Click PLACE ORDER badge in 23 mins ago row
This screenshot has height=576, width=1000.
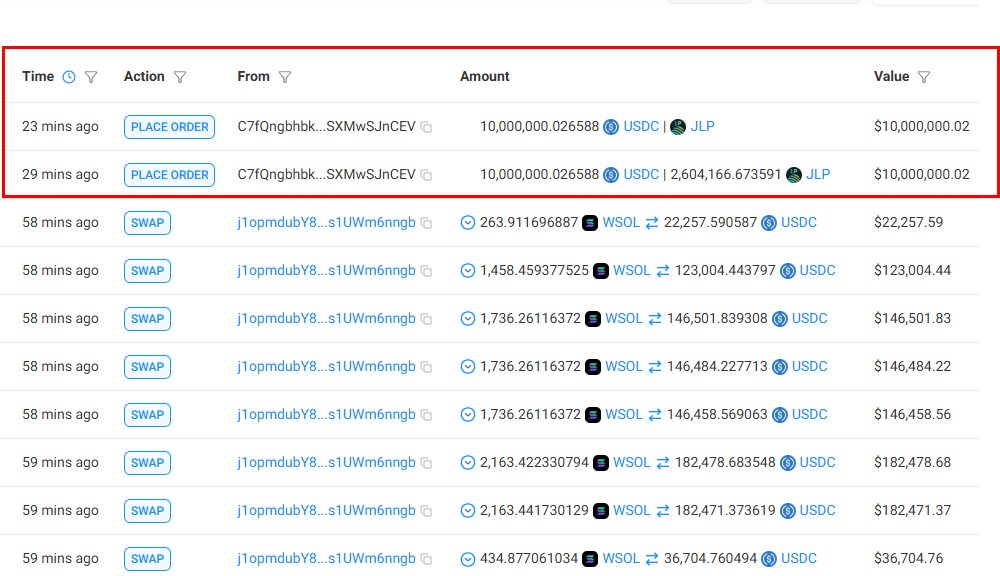pos(169,127)
